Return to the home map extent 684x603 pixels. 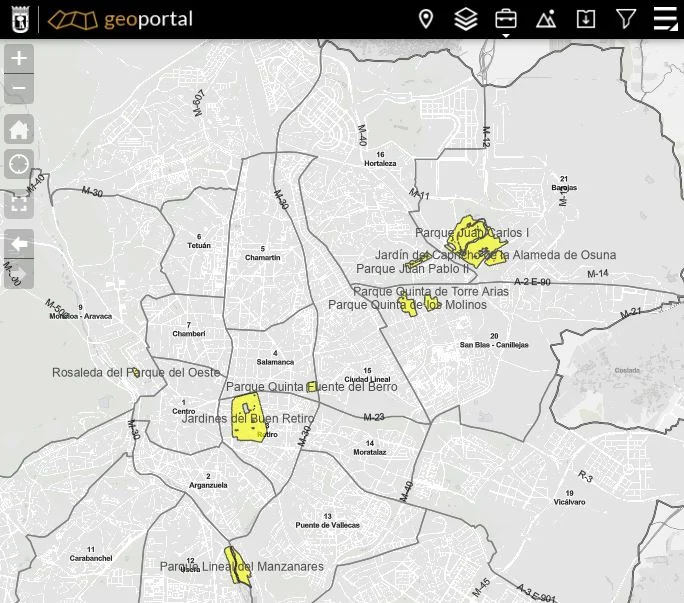pyautogui.click(x=19, y=129)
